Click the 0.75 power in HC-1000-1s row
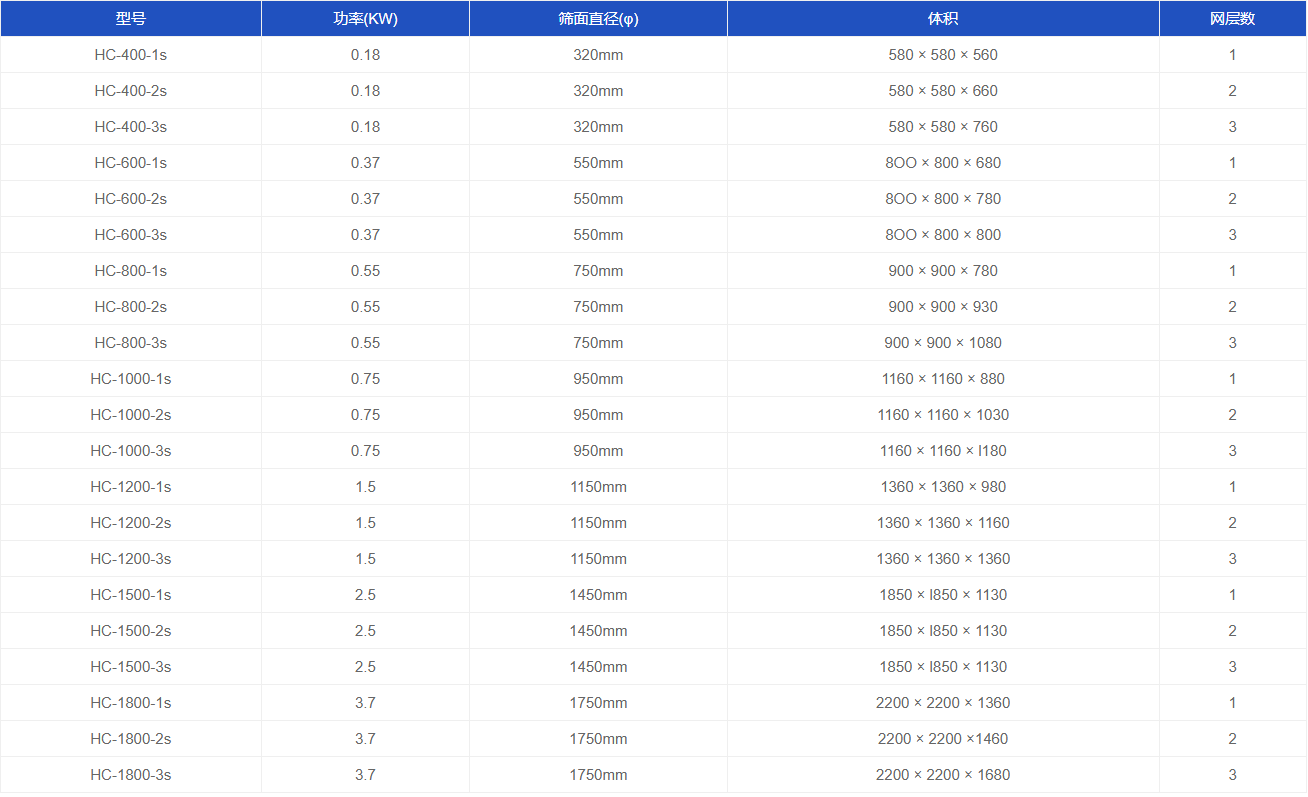Screen dimensions: 1308x797 (x=366, y=379)
